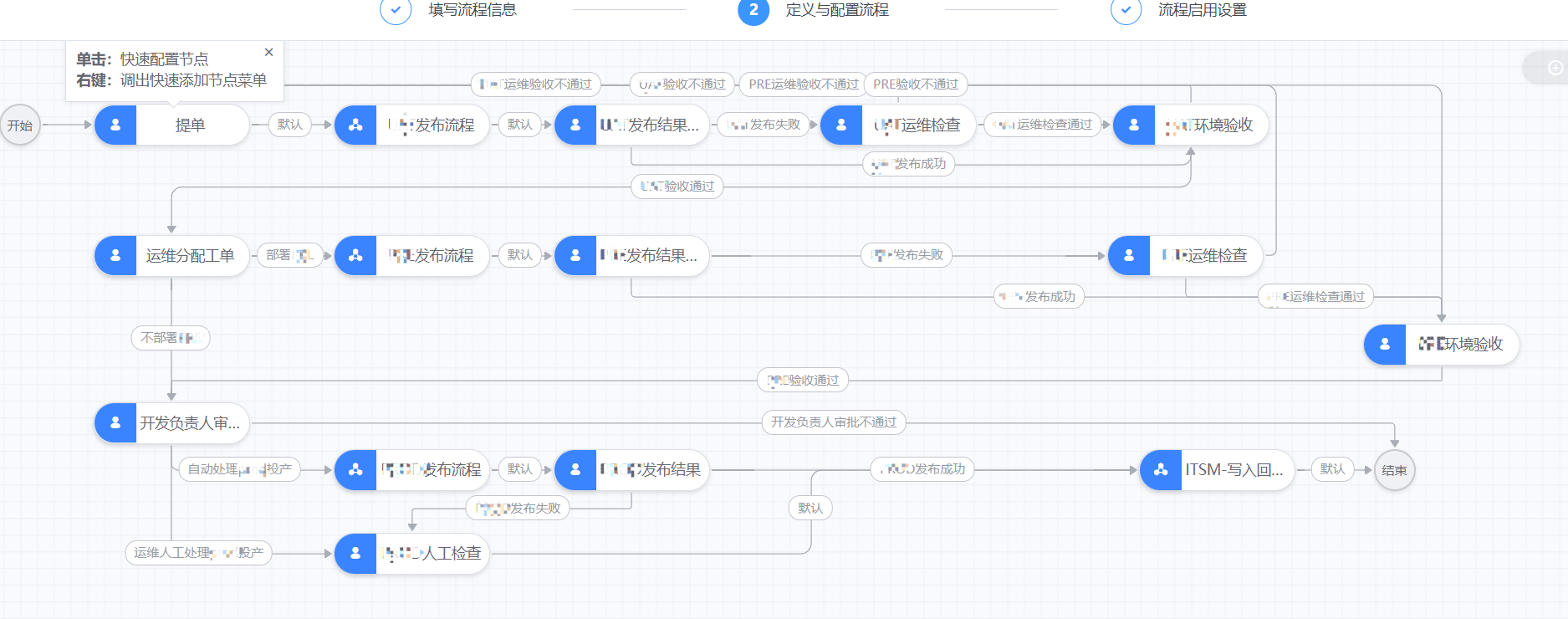Select 验收不通过 label left of PRE运维验收不通过
The width and height of the screenshot is (1568, 619).
(682, 84)
